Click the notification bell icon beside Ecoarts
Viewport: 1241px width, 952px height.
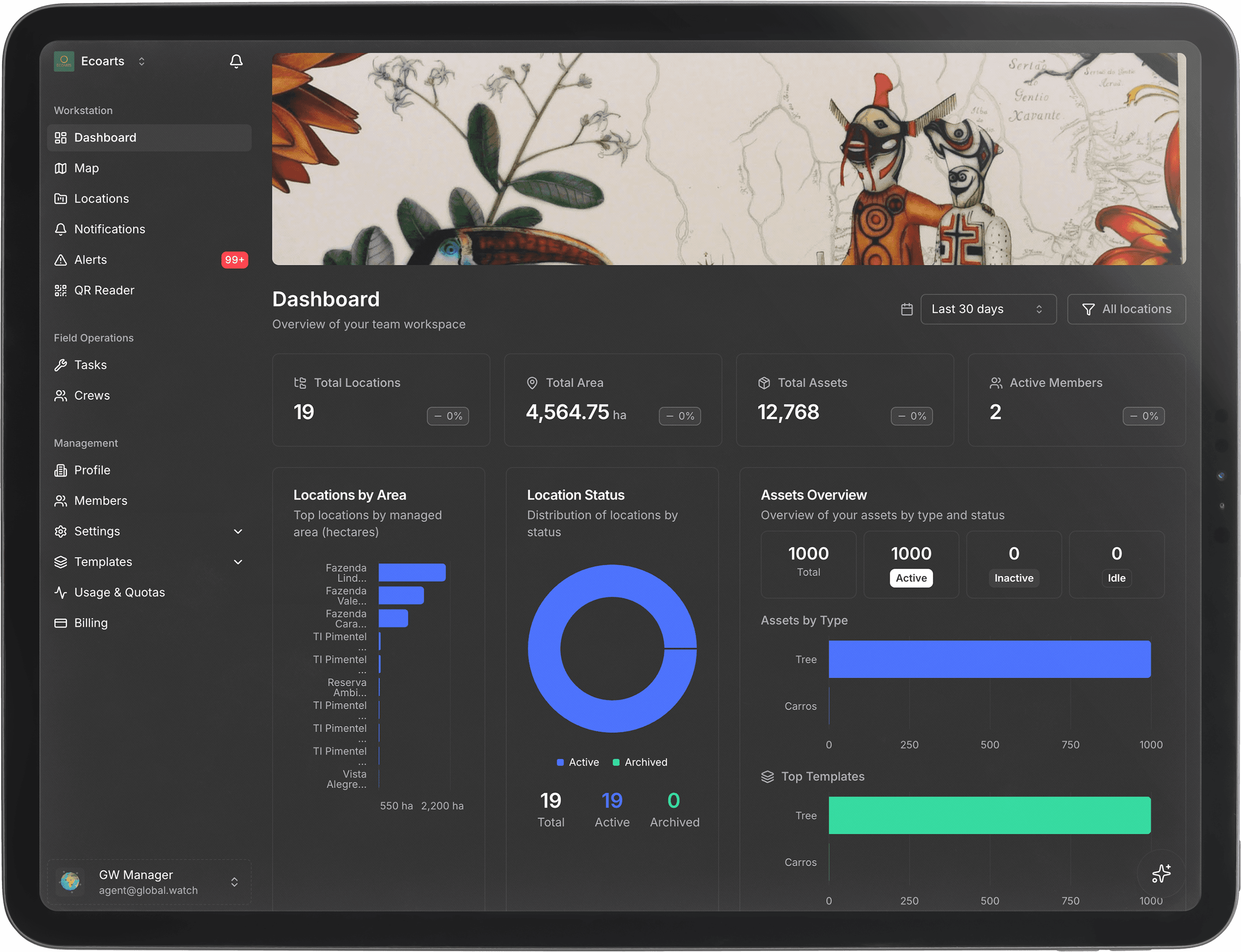pyautogui.click(x=236, y=61)
